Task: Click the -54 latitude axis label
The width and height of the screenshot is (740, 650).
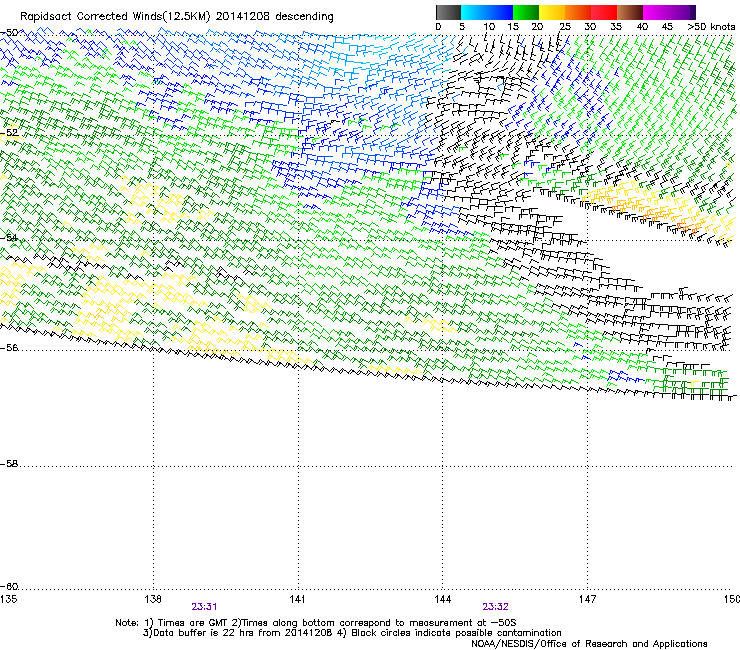Action: tap(9, 237)
